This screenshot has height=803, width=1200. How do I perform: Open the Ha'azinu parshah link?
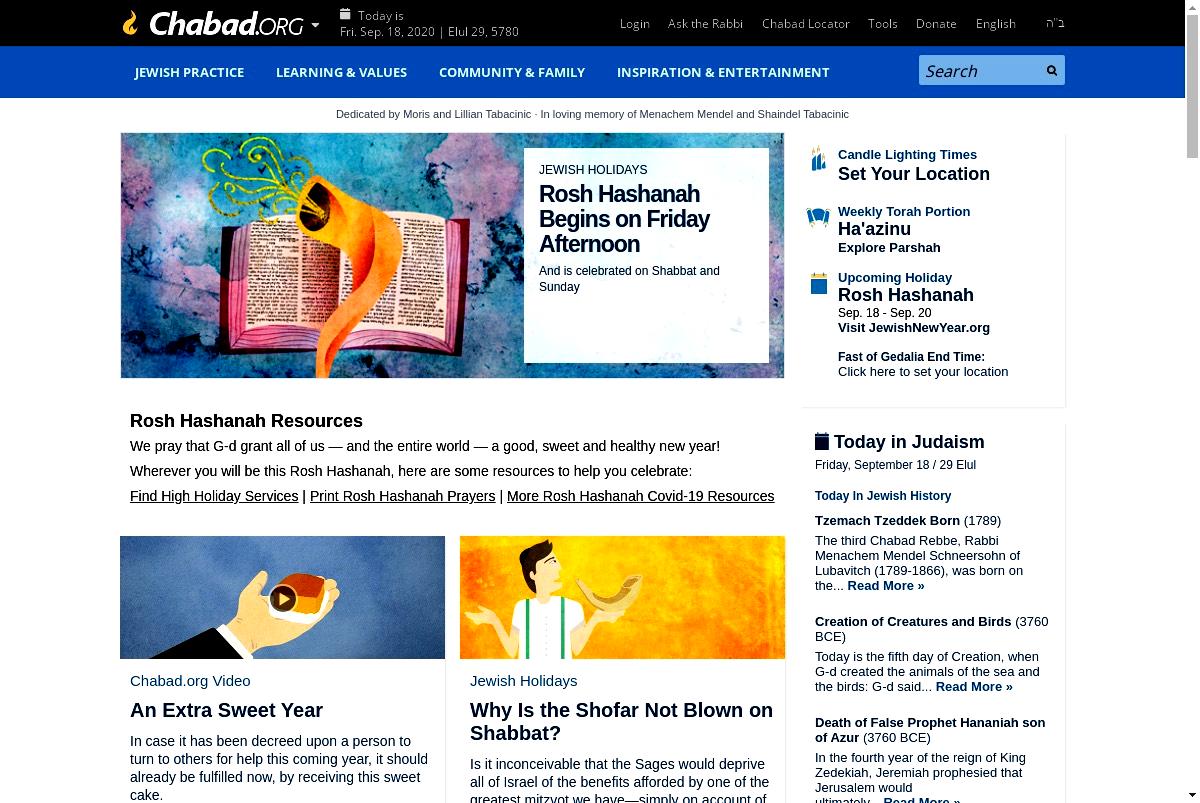coord(874,229)
